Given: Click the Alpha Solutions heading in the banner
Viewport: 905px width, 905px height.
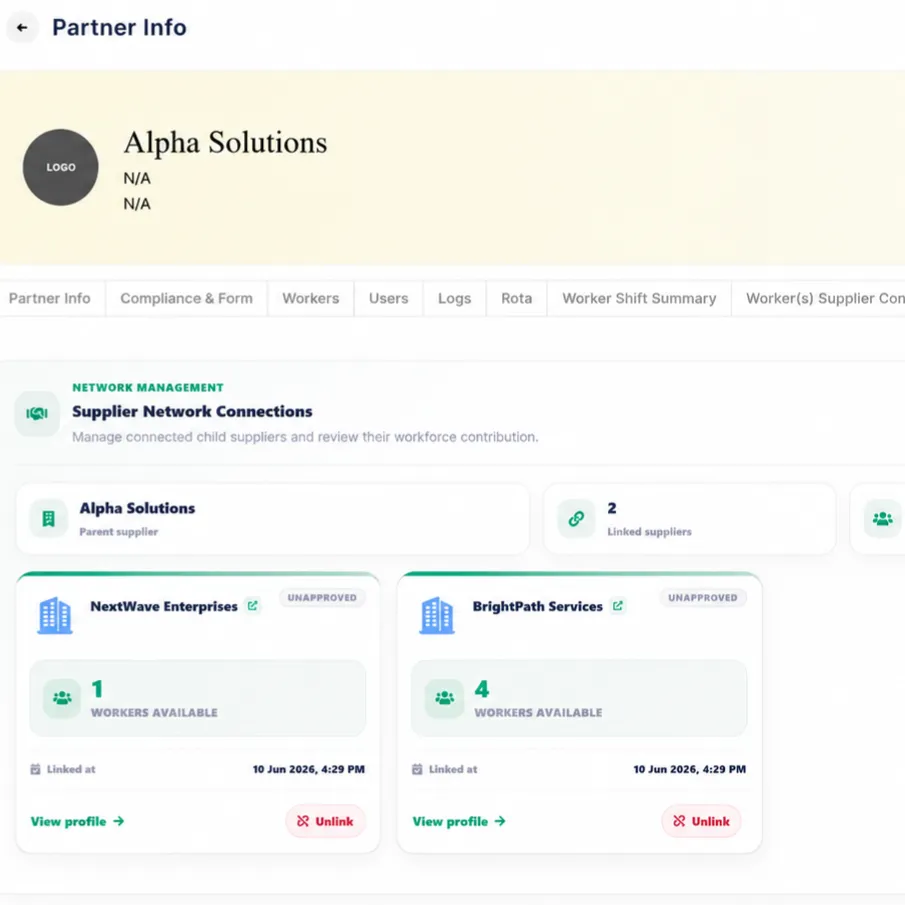Looking at the screenshot, I should [x=225, y=143].
